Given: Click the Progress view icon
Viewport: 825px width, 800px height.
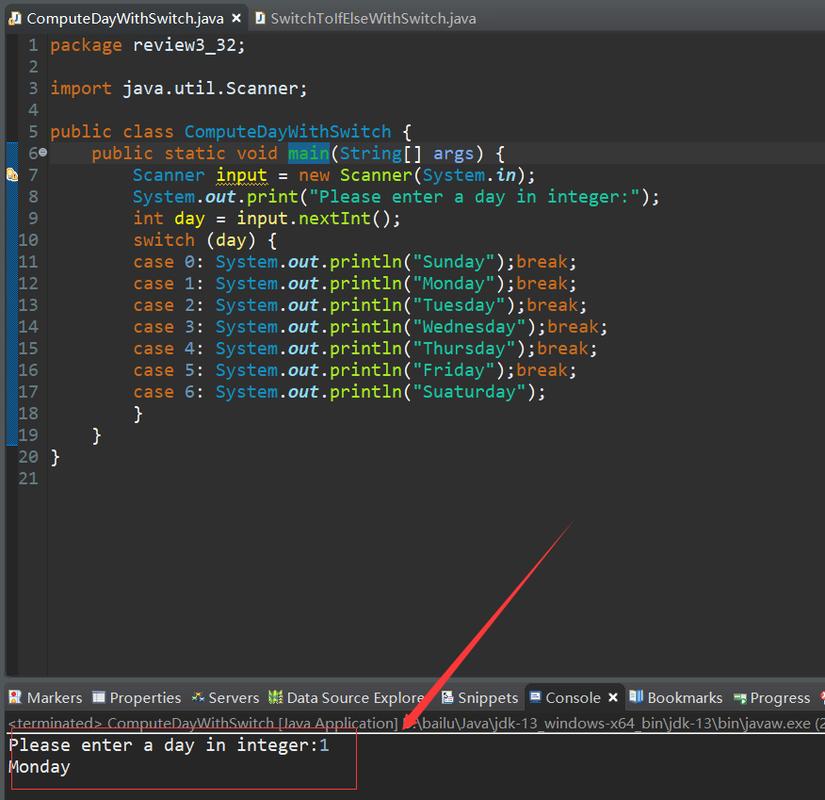Looking at the screenshot, I should click(740, 697).
